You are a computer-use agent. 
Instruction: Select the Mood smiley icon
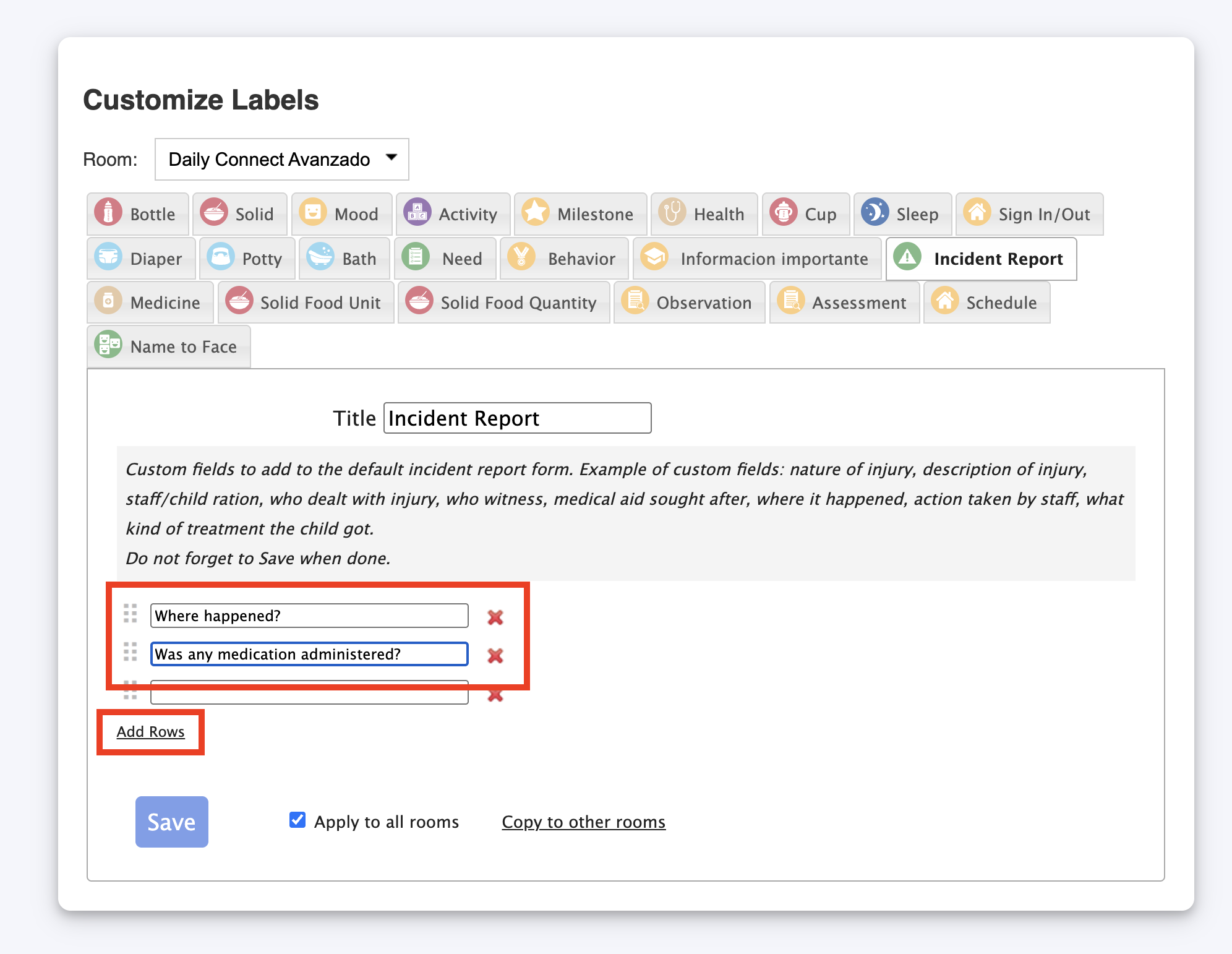pos(313,213)
